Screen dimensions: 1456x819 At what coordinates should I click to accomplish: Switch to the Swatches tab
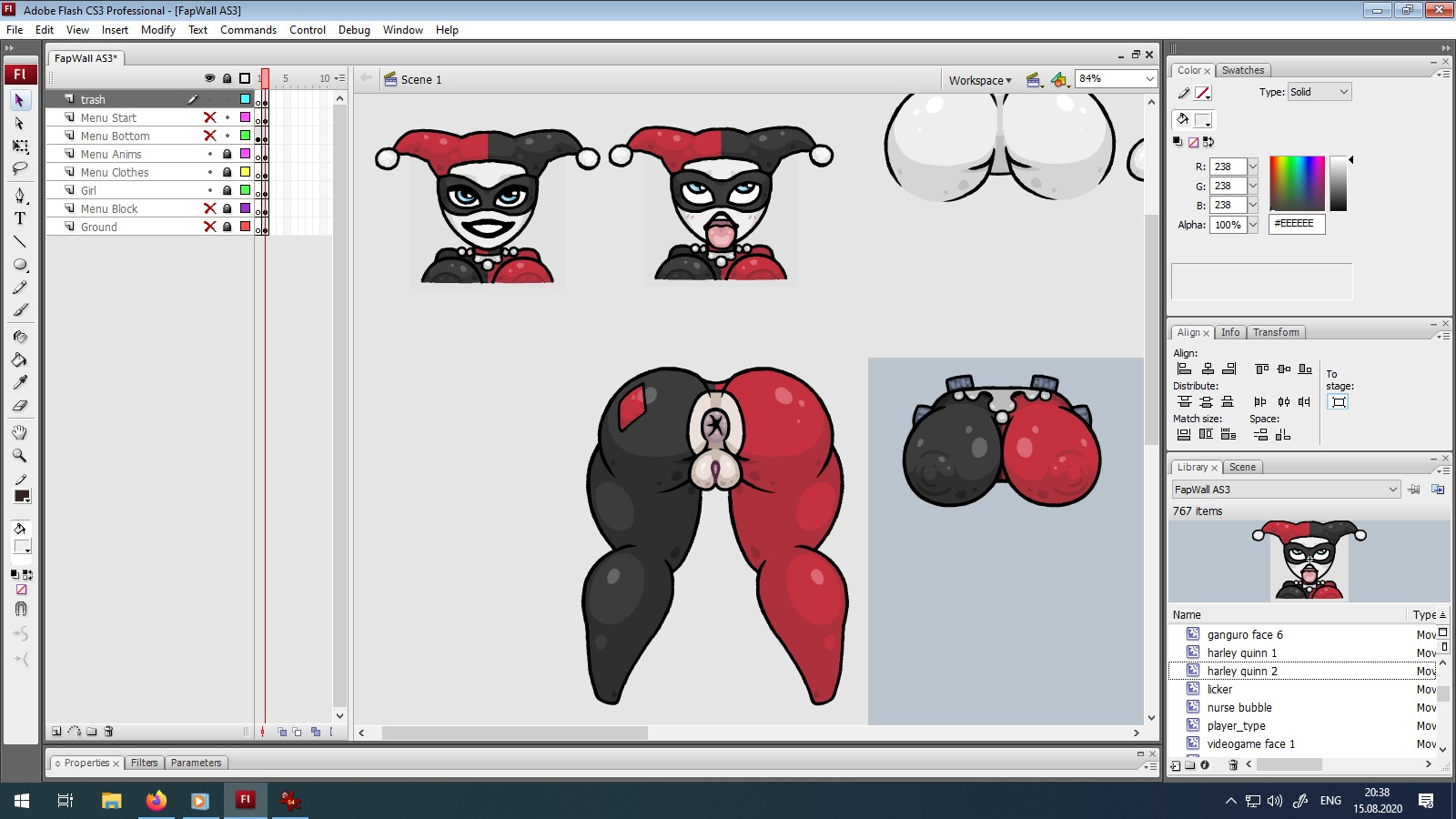click(1243, 70)
